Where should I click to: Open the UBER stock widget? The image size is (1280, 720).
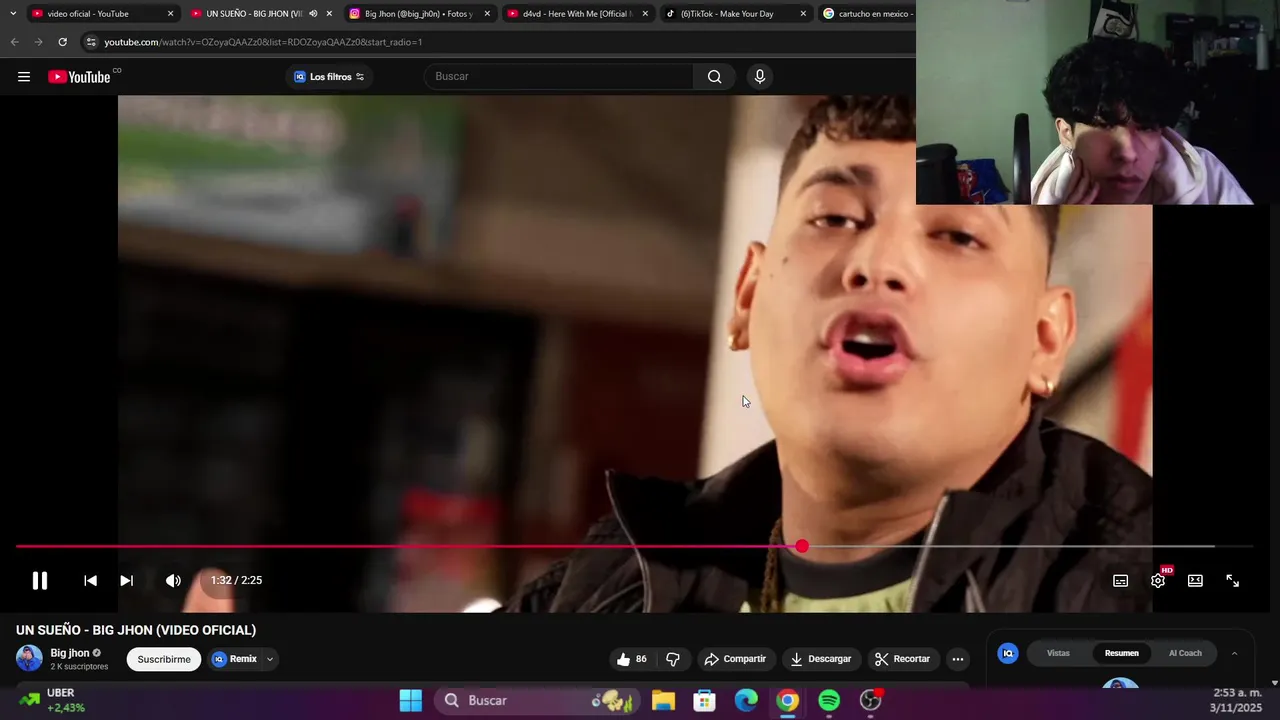(52, 700)
